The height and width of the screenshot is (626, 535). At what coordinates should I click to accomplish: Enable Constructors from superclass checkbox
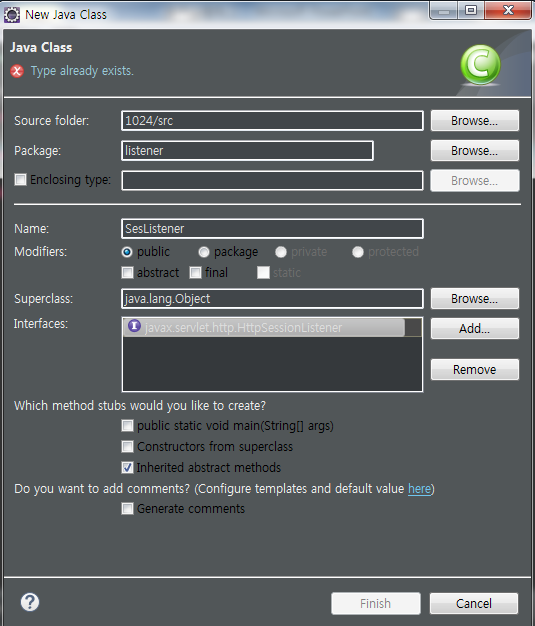127,446
